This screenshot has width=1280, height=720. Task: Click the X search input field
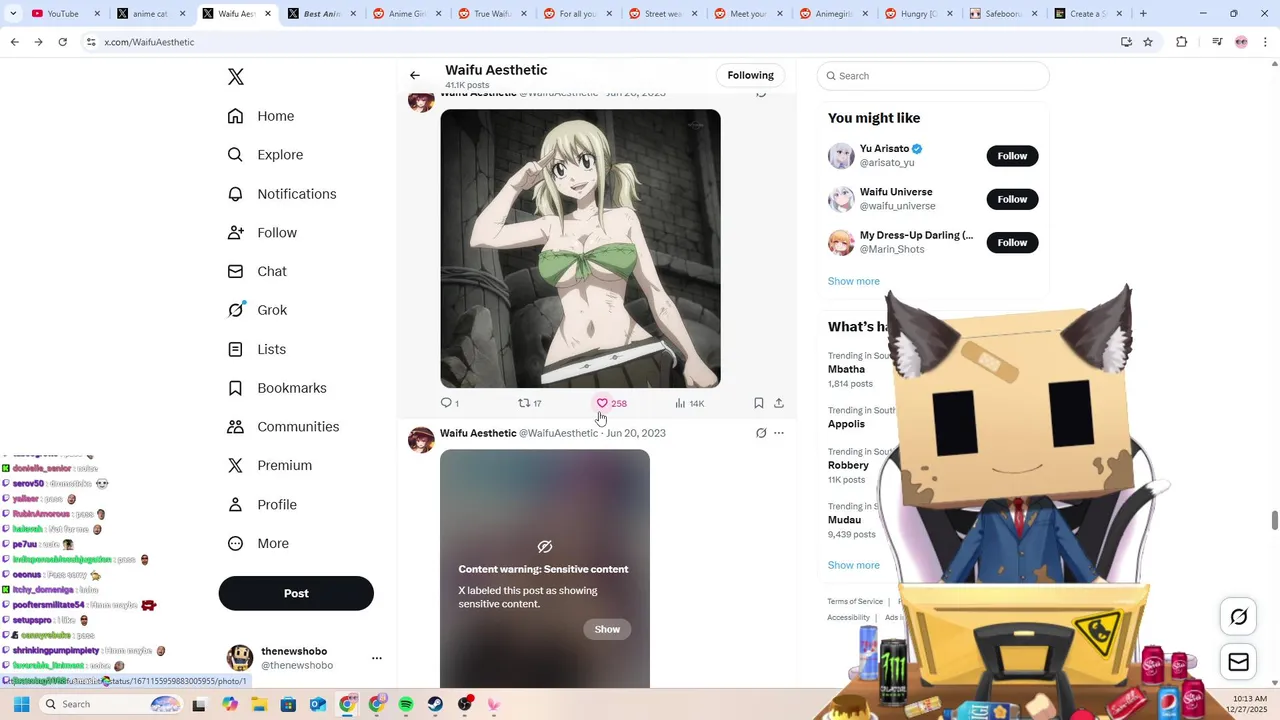click(x=933, y=76)
